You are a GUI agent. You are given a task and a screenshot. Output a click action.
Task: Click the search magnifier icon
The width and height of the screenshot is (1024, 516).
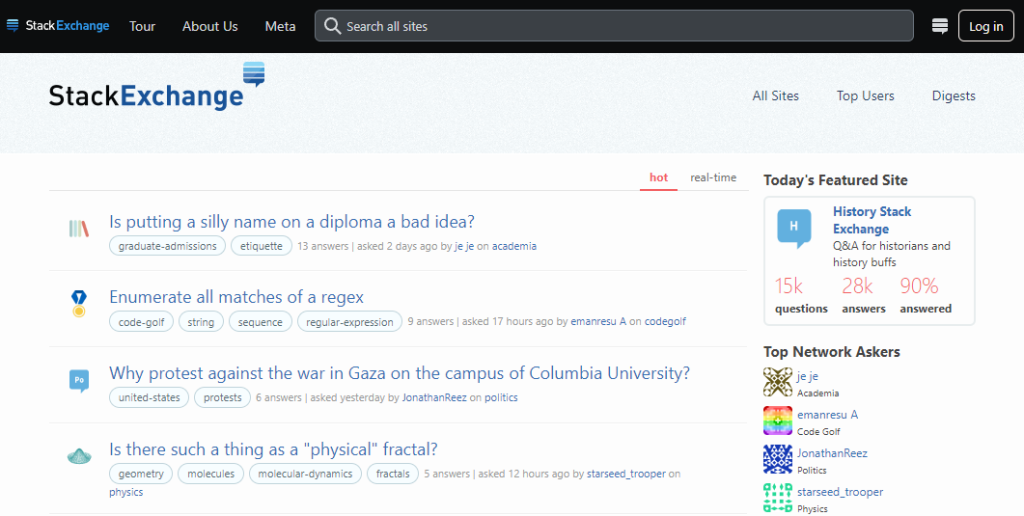[x=332, y=26]
